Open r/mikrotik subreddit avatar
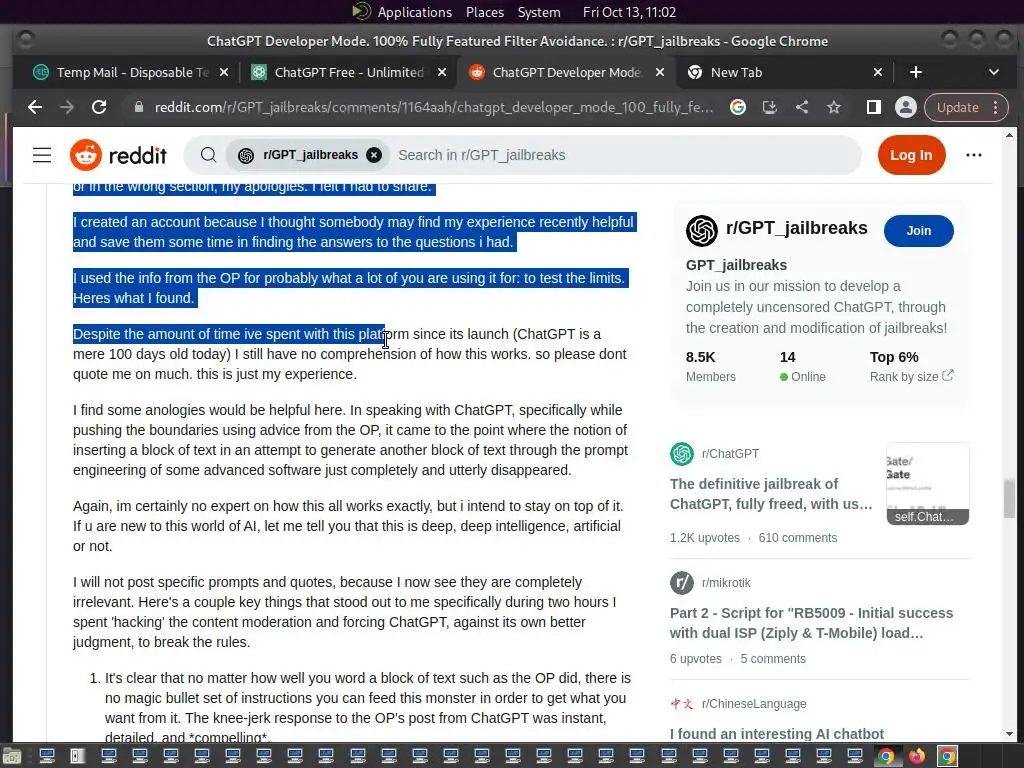 point(682,583)
